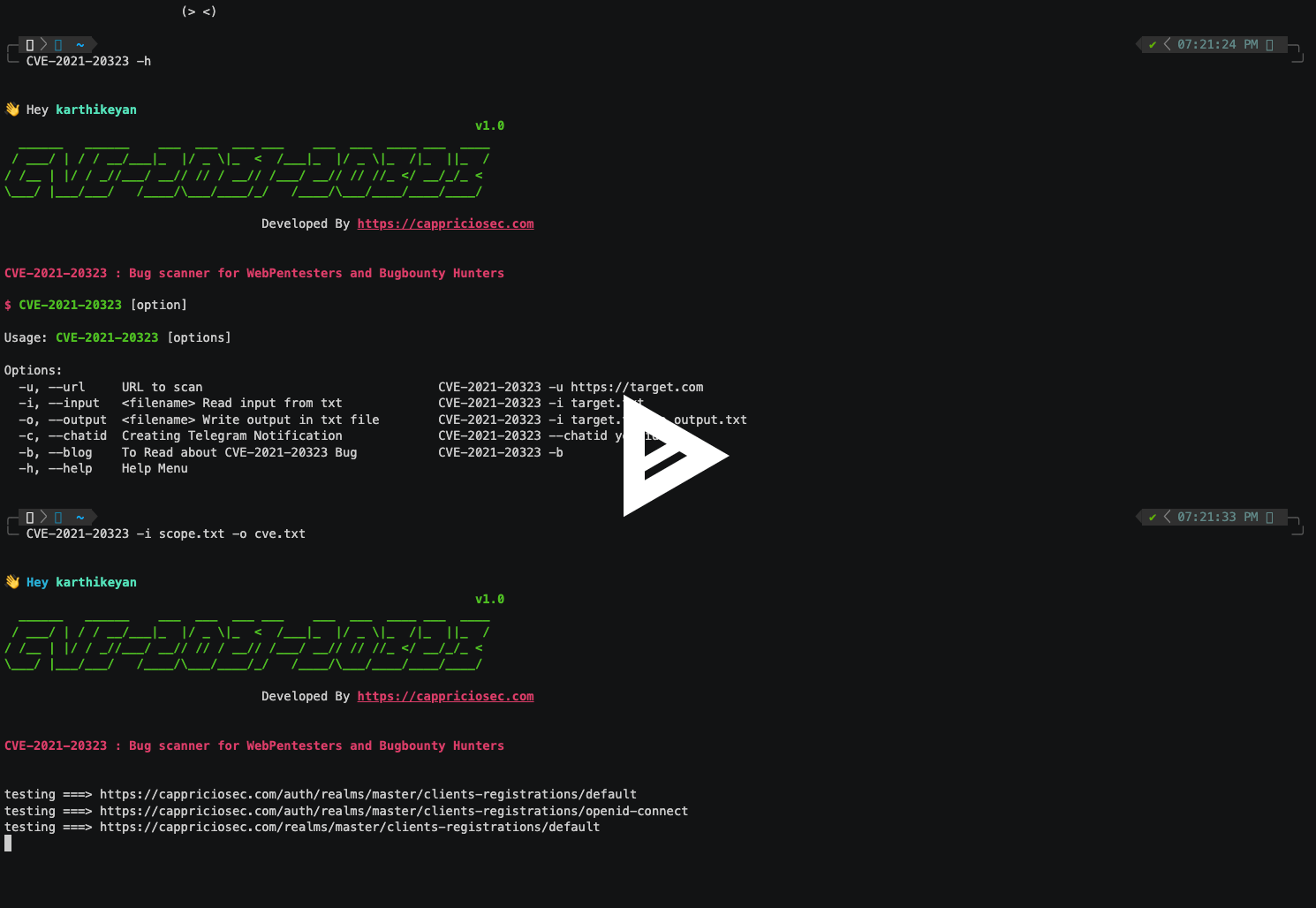
Task: Click the folder icon in the second prompt
Action: click(x=57, y=517)
